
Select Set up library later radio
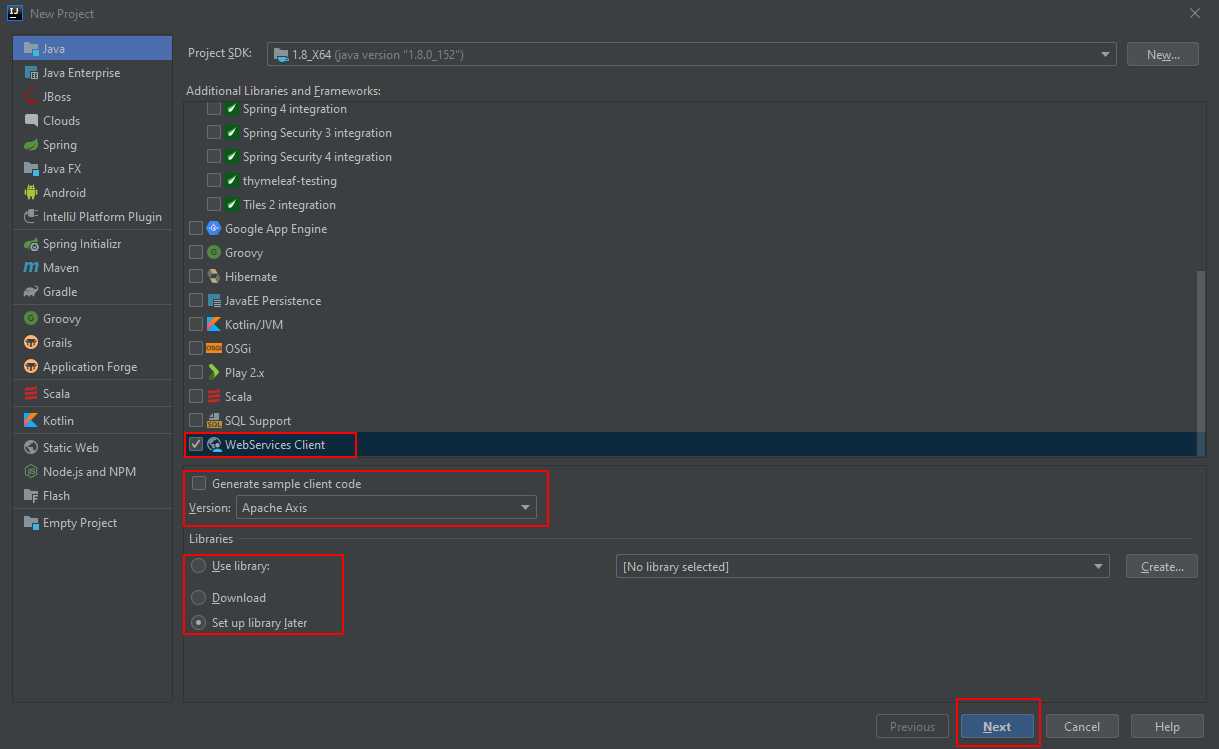199,622
